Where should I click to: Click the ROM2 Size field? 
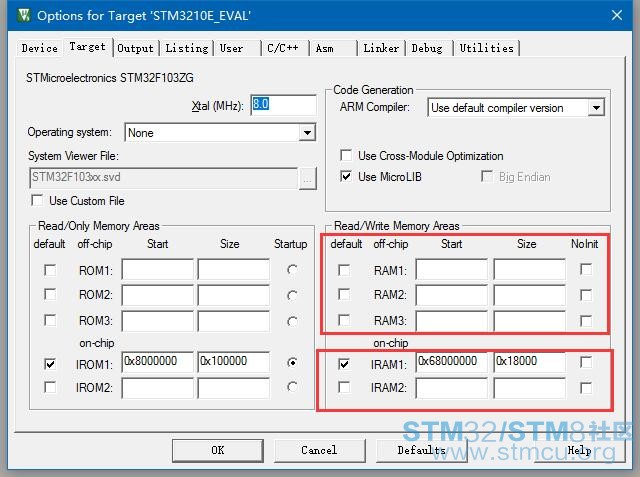(x=233, y=295)
